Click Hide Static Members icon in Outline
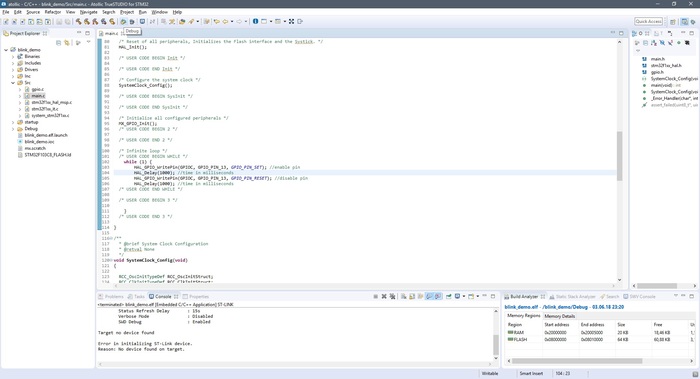700x379 pixels. 671,43
